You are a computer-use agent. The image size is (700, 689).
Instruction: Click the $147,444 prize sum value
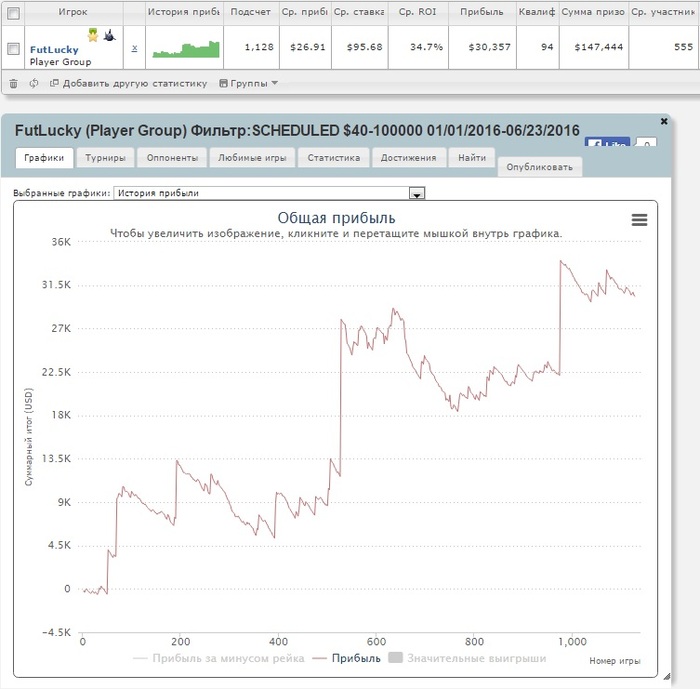[x=599, y=47]
